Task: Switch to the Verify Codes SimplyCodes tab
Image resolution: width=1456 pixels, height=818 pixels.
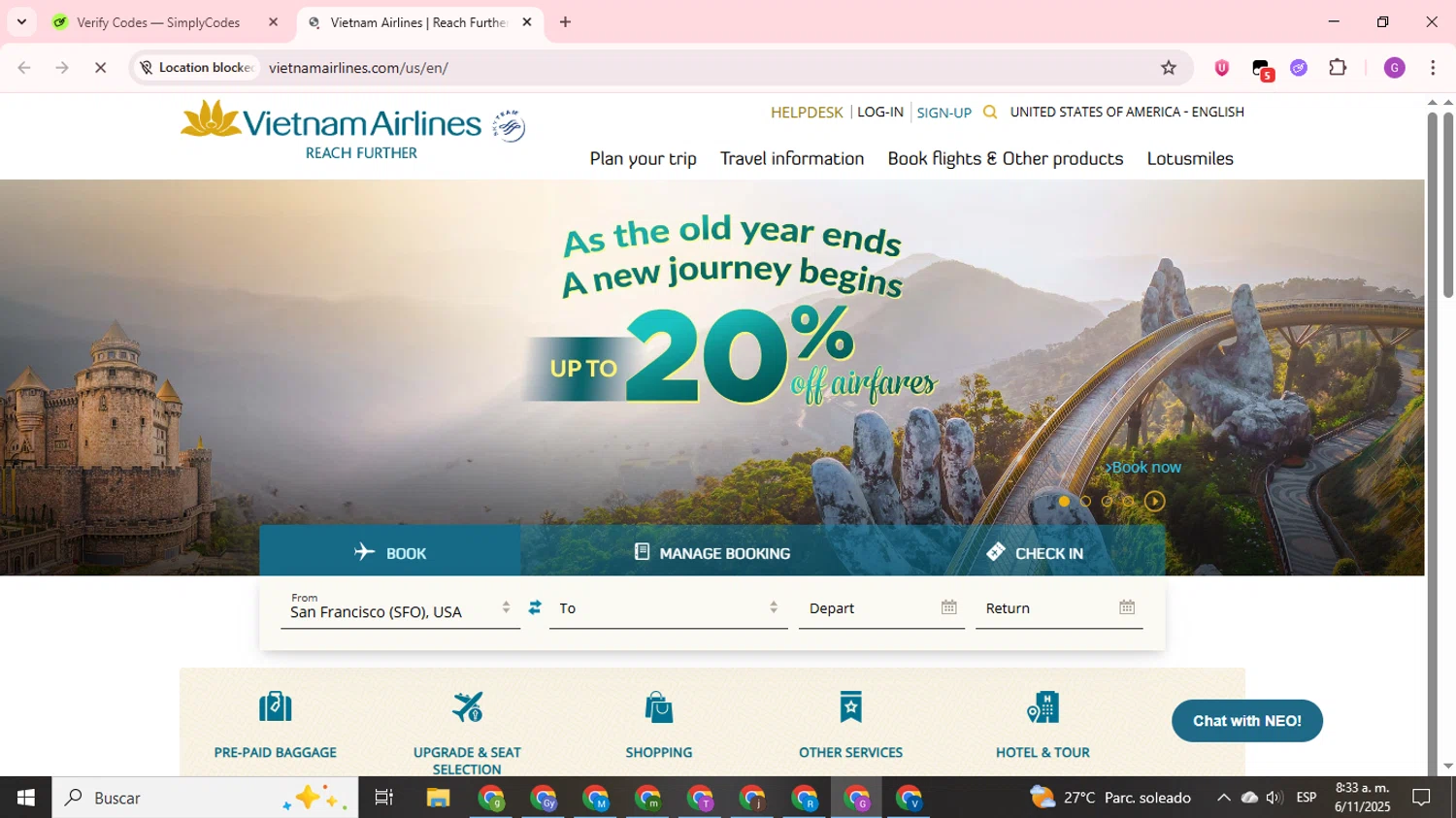Action: click(165, 22)
